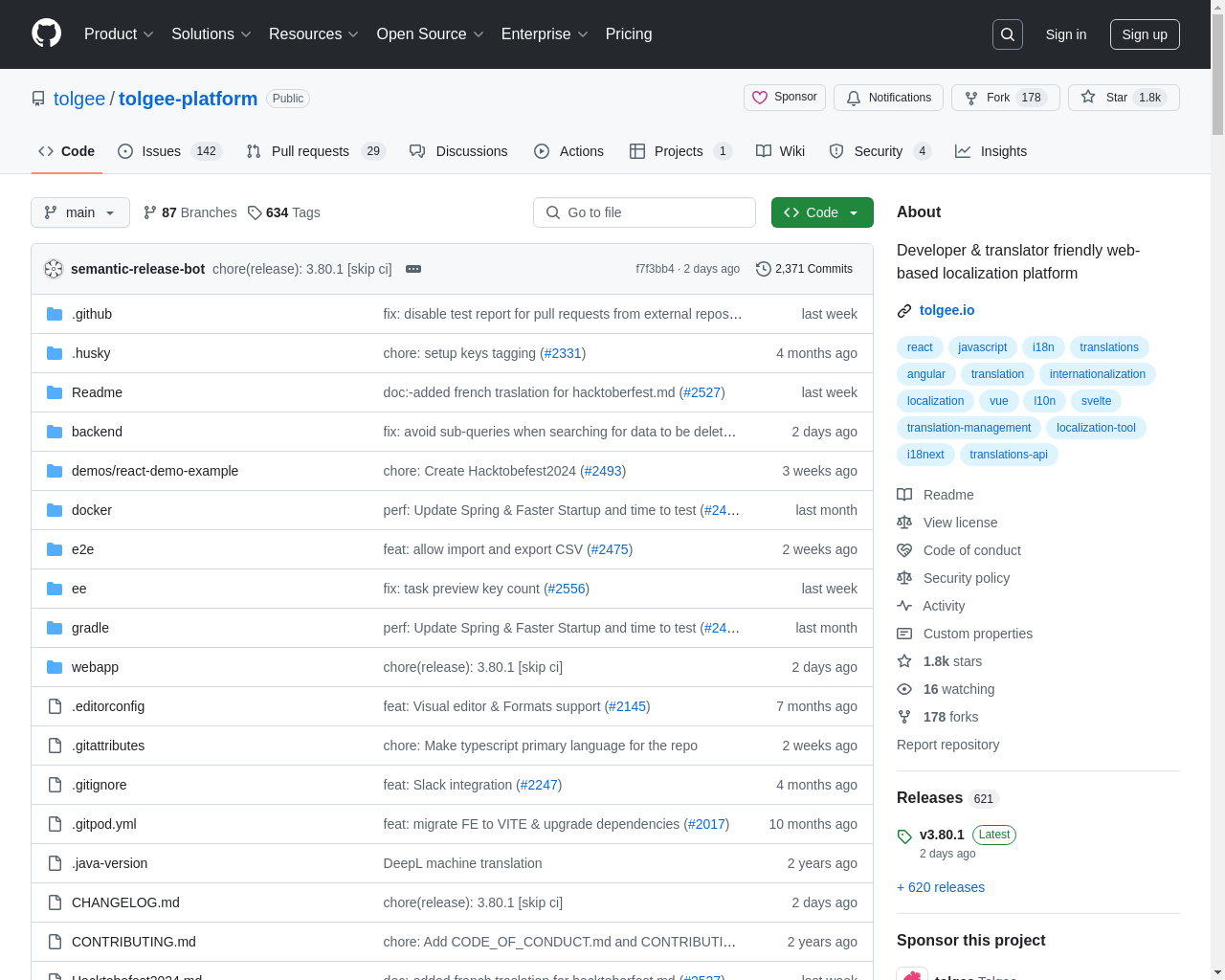This screenshot has height=980, width=1225.
Task: Open the 87 Branches link
Action: pos(189,212)
